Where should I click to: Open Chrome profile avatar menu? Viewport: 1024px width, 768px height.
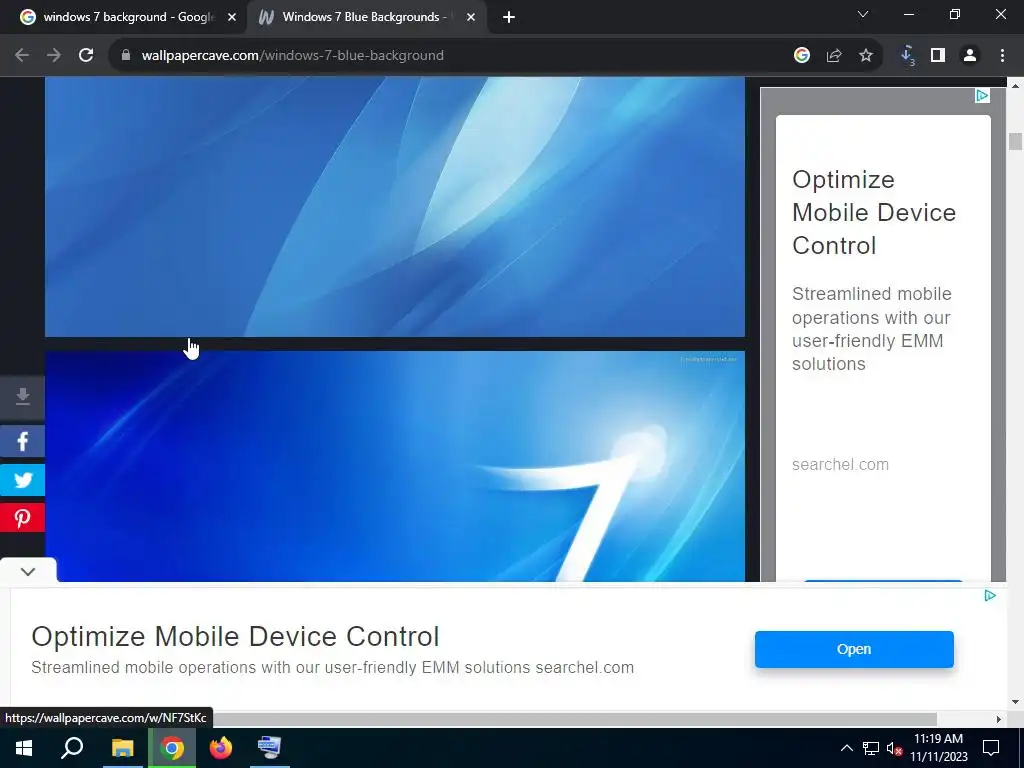click(x=970, y=56)
